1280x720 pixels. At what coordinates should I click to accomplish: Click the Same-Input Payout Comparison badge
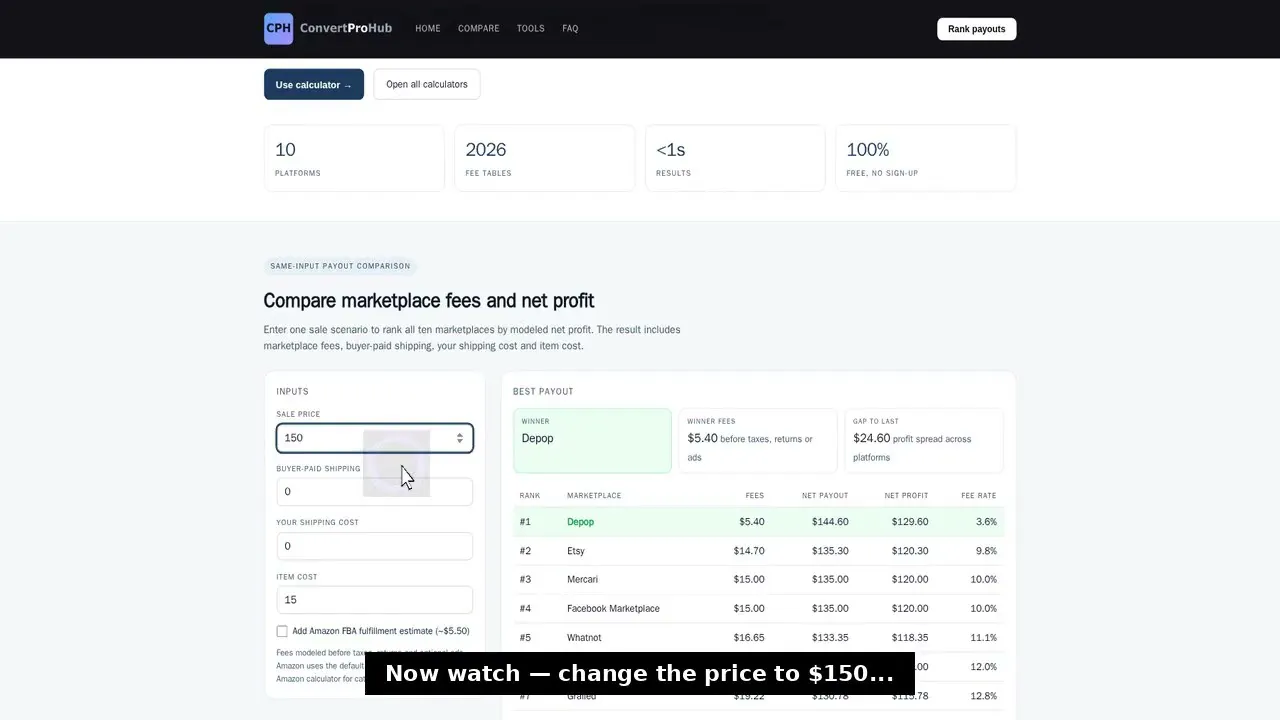pos(340,266)
